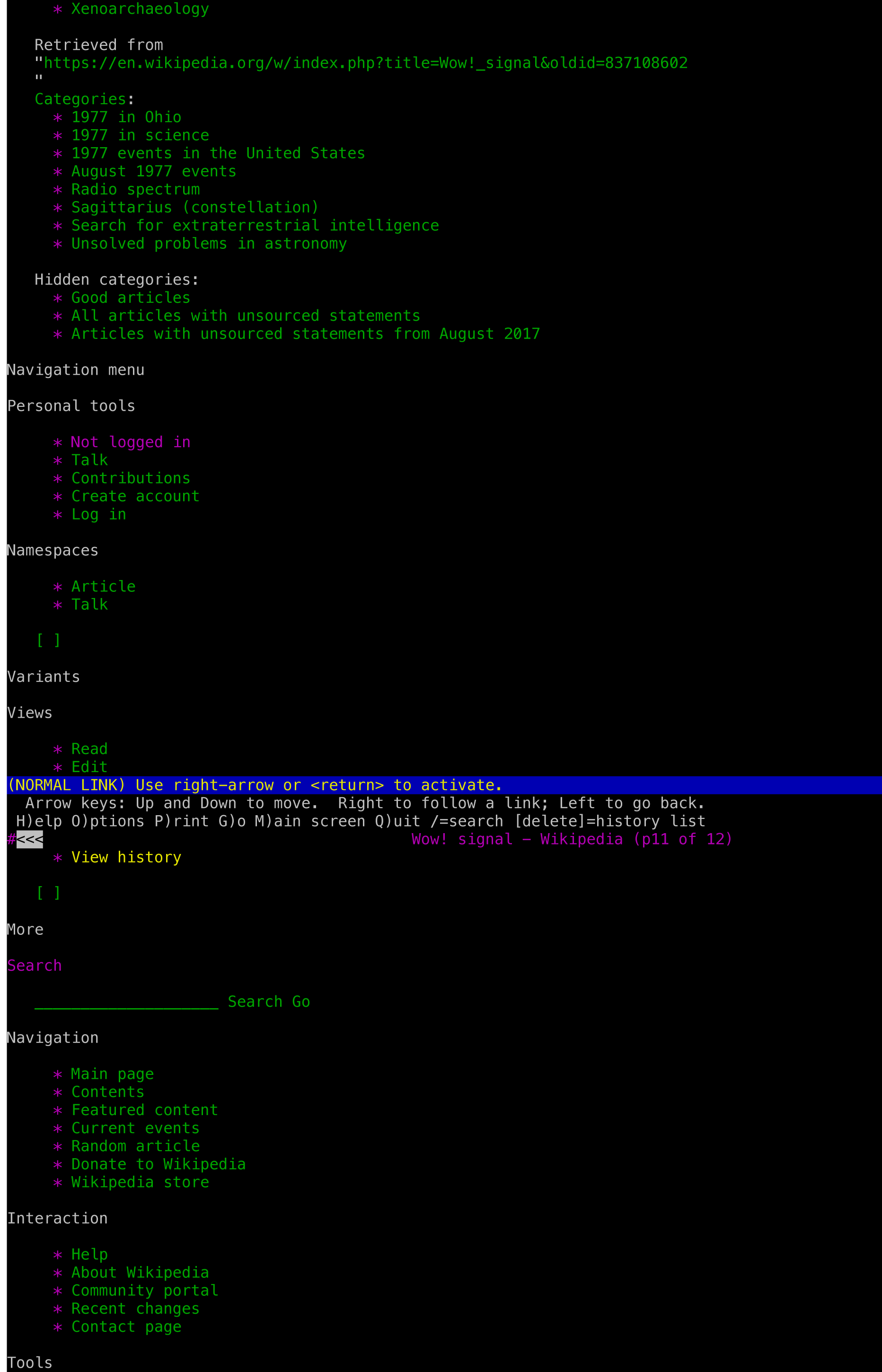This screenshot has height=1372, width=882.
Task: Toggle the checkbox above More
Action: 49,893
